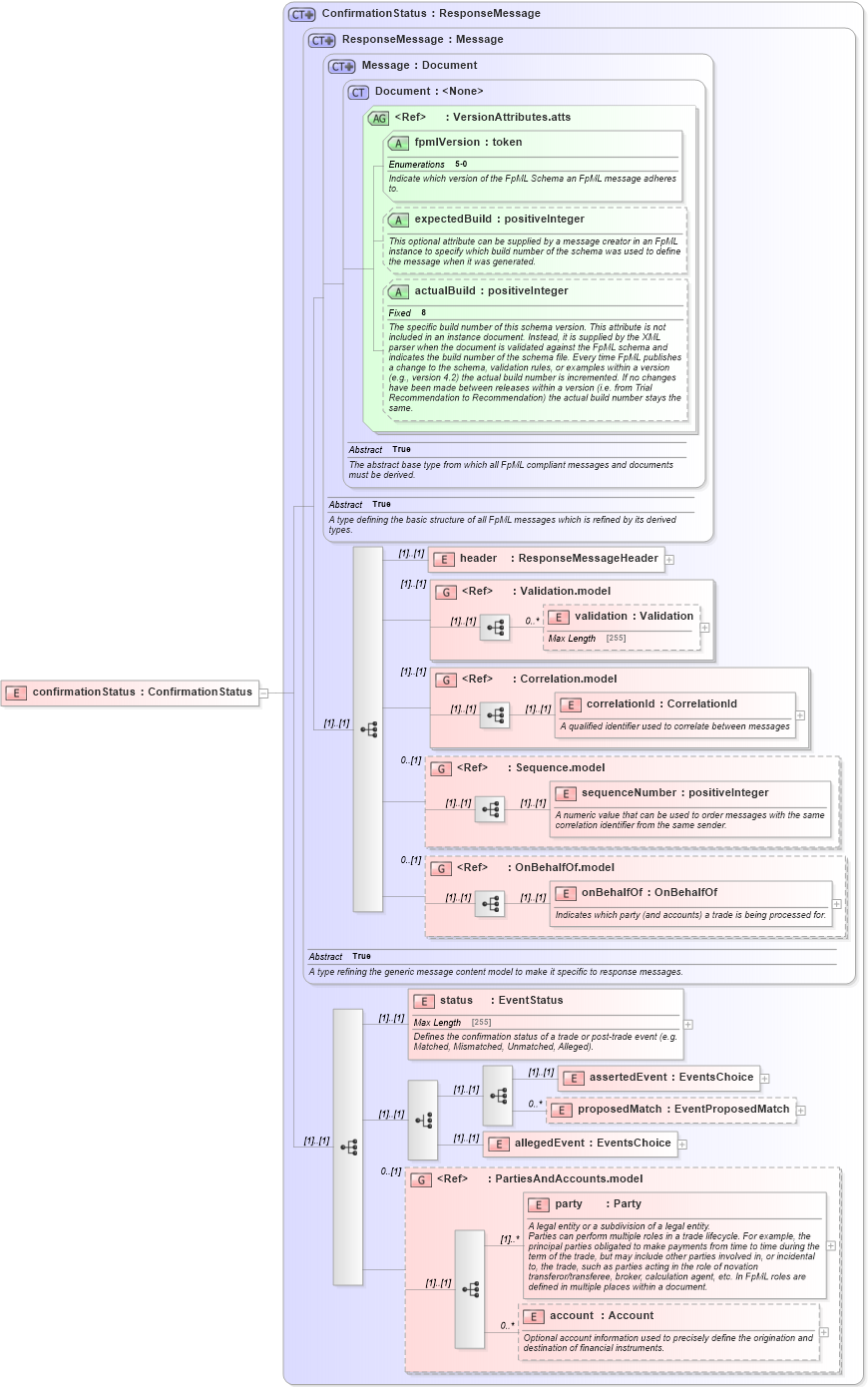Click the G icon of Sequence.model
The image size is (868, 1387).
[x=441, y=768]
